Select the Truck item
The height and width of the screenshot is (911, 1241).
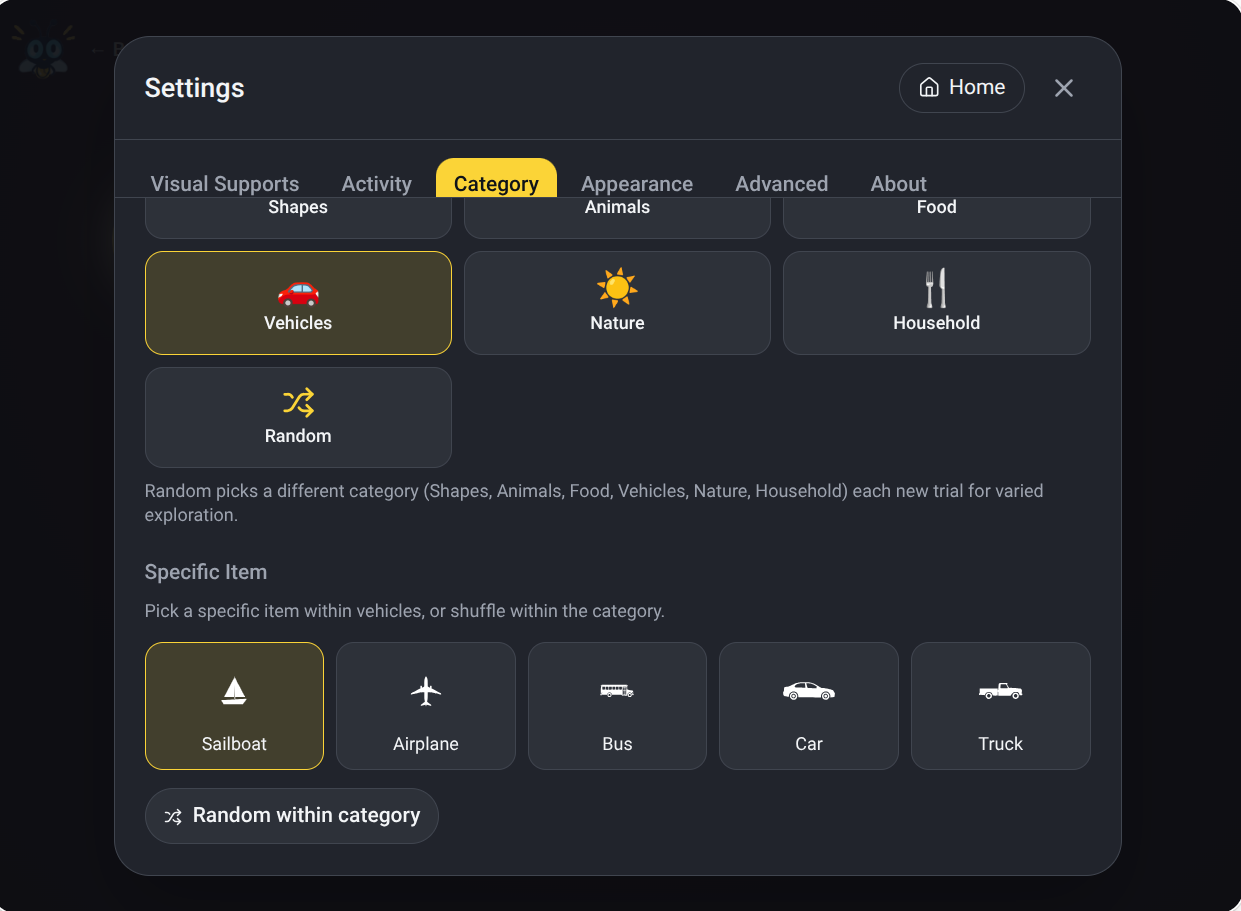[x=1001, y=706]
